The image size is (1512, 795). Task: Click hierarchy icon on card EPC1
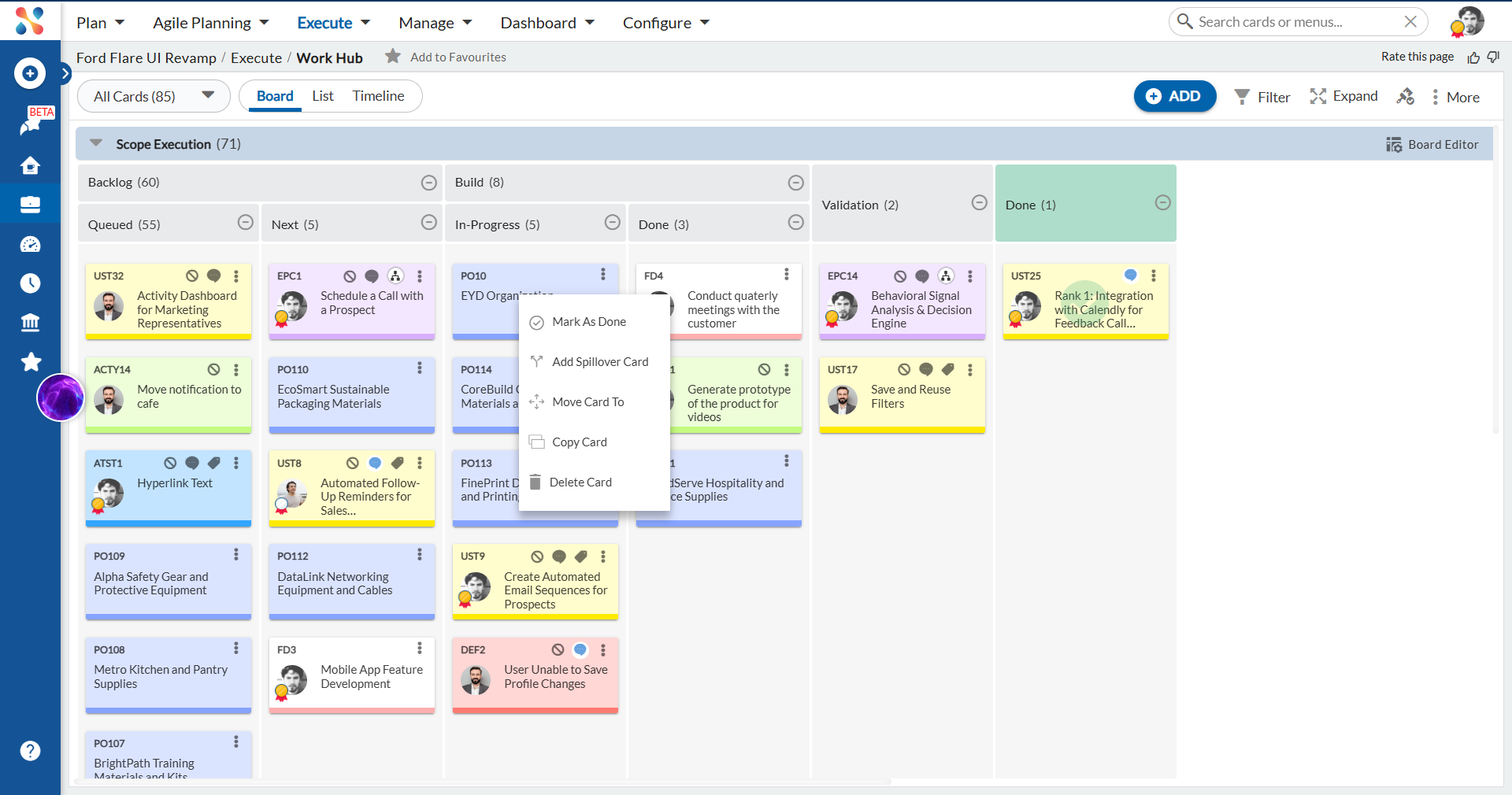[x=395, y=276]
